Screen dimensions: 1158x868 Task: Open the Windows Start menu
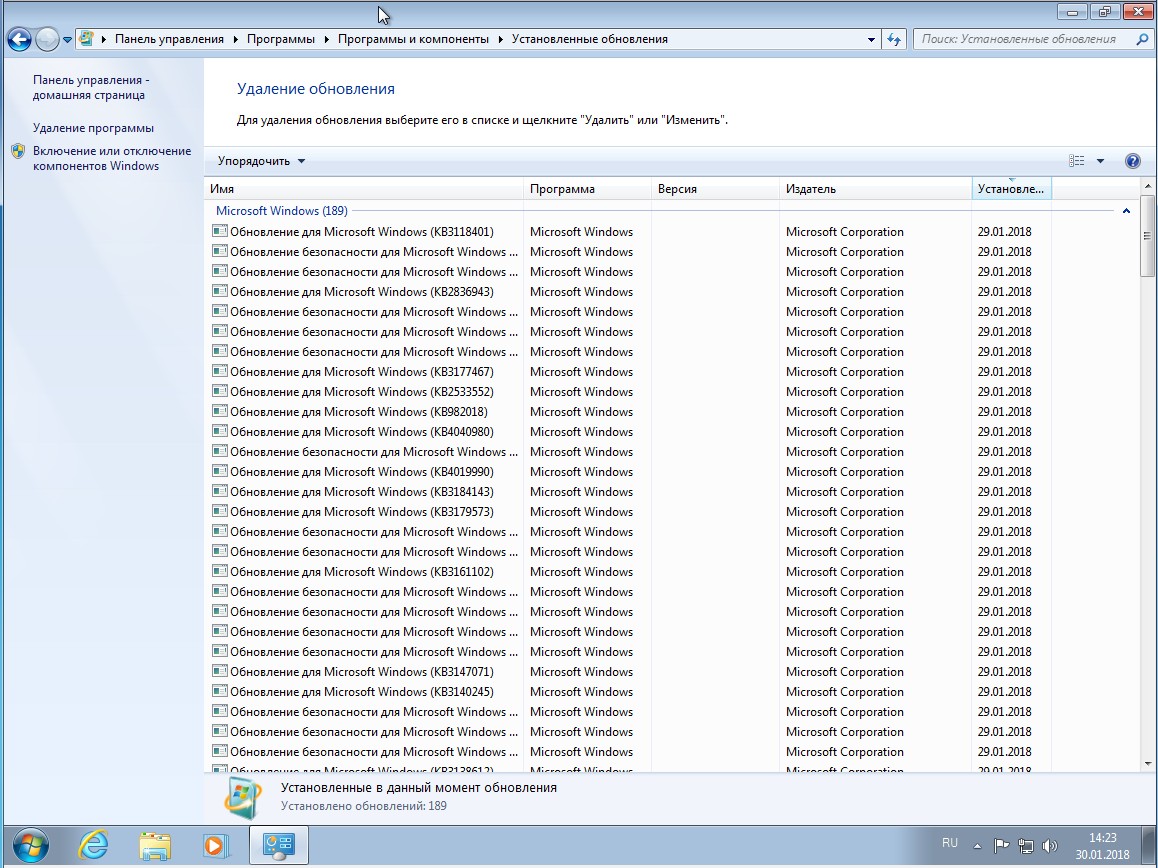[30, 845]
